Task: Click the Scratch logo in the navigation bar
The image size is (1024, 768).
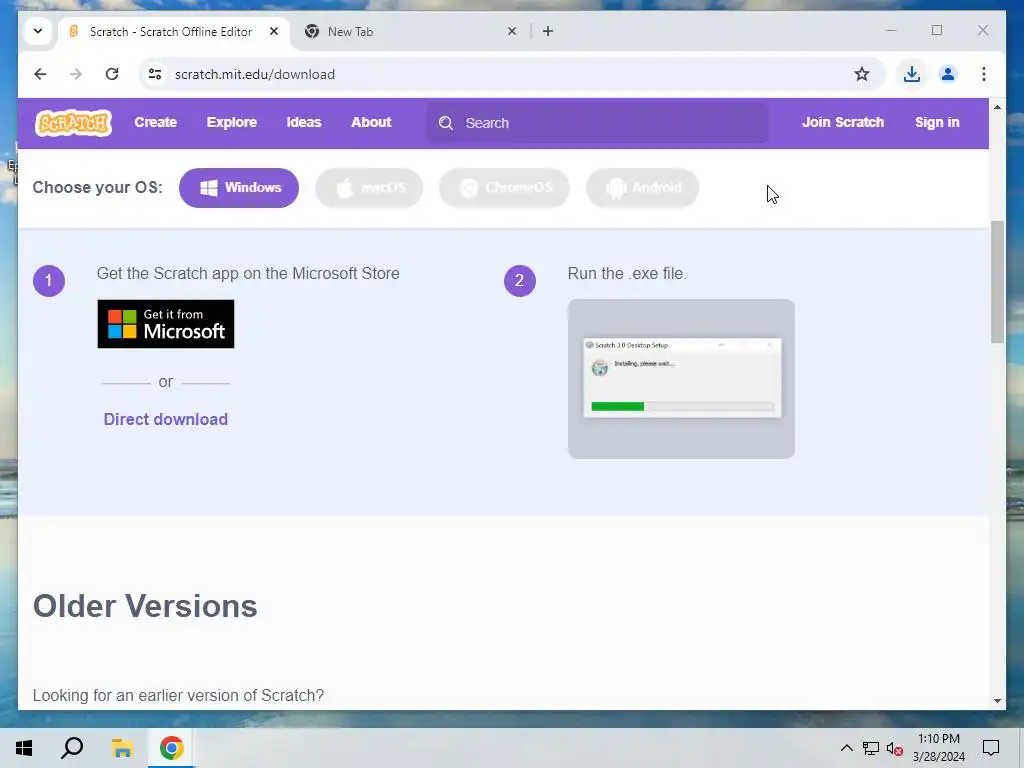Action: click(x=73, y=122)
